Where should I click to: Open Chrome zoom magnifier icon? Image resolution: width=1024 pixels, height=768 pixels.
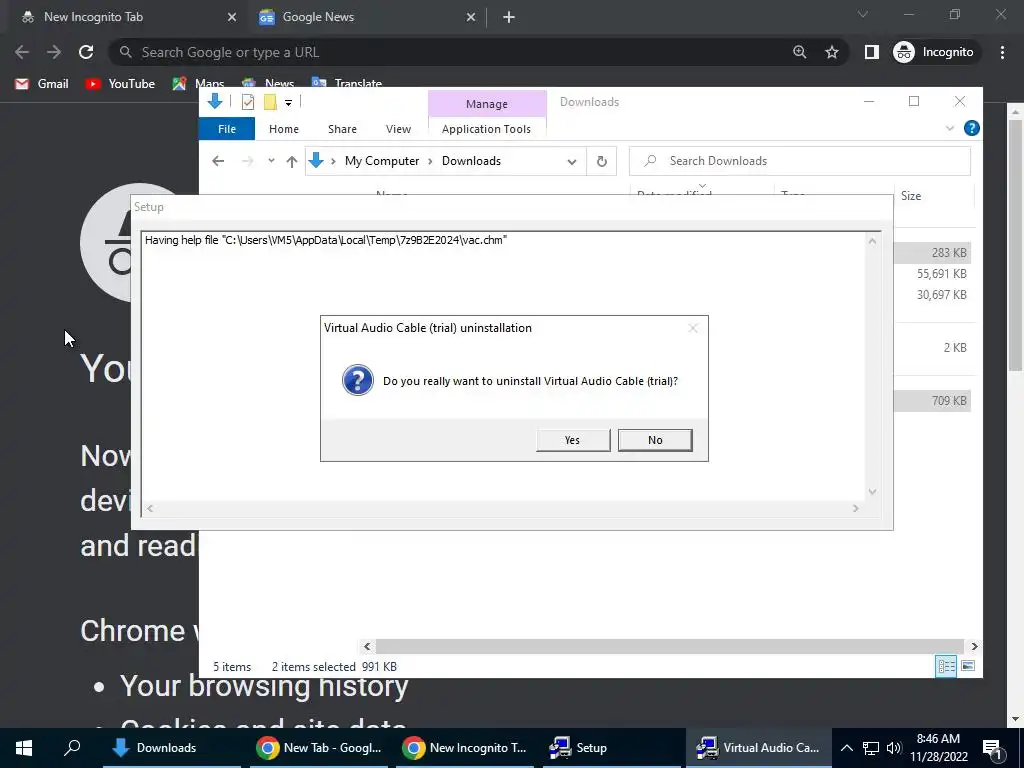point(799,52)
